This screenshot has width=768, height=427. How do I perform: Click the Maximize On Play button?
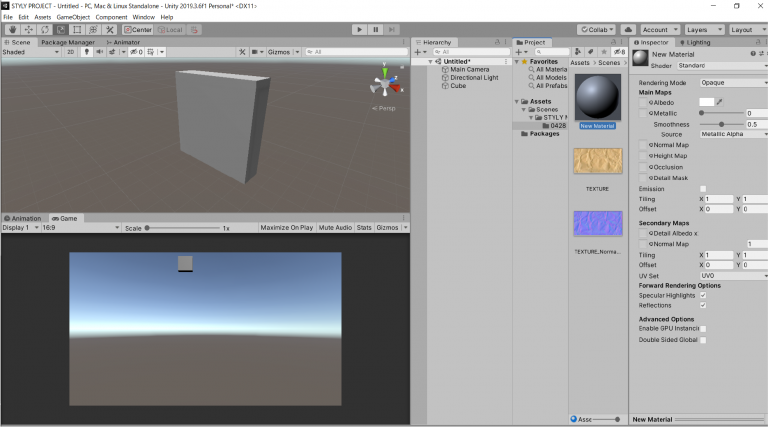287,228
